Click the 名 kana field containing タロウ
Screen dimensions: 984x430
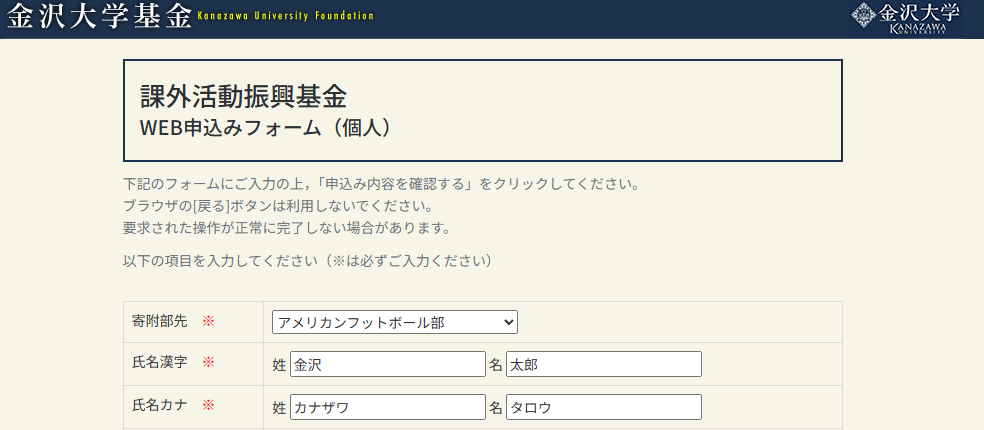(x=604, y=407)
